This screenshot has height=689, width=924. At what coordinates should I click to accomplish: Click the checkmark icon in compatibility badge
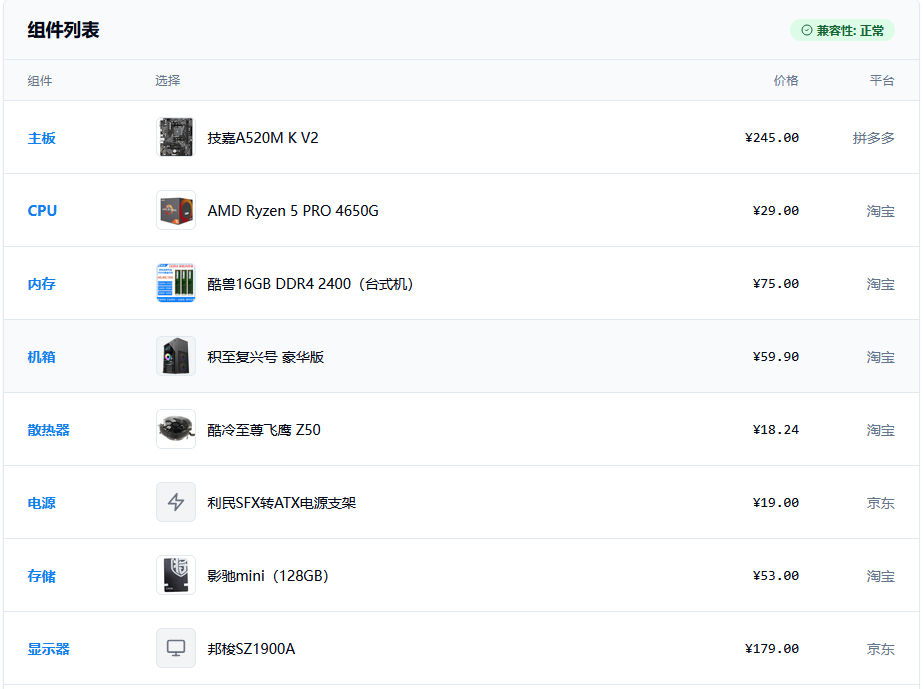point(807,31)
